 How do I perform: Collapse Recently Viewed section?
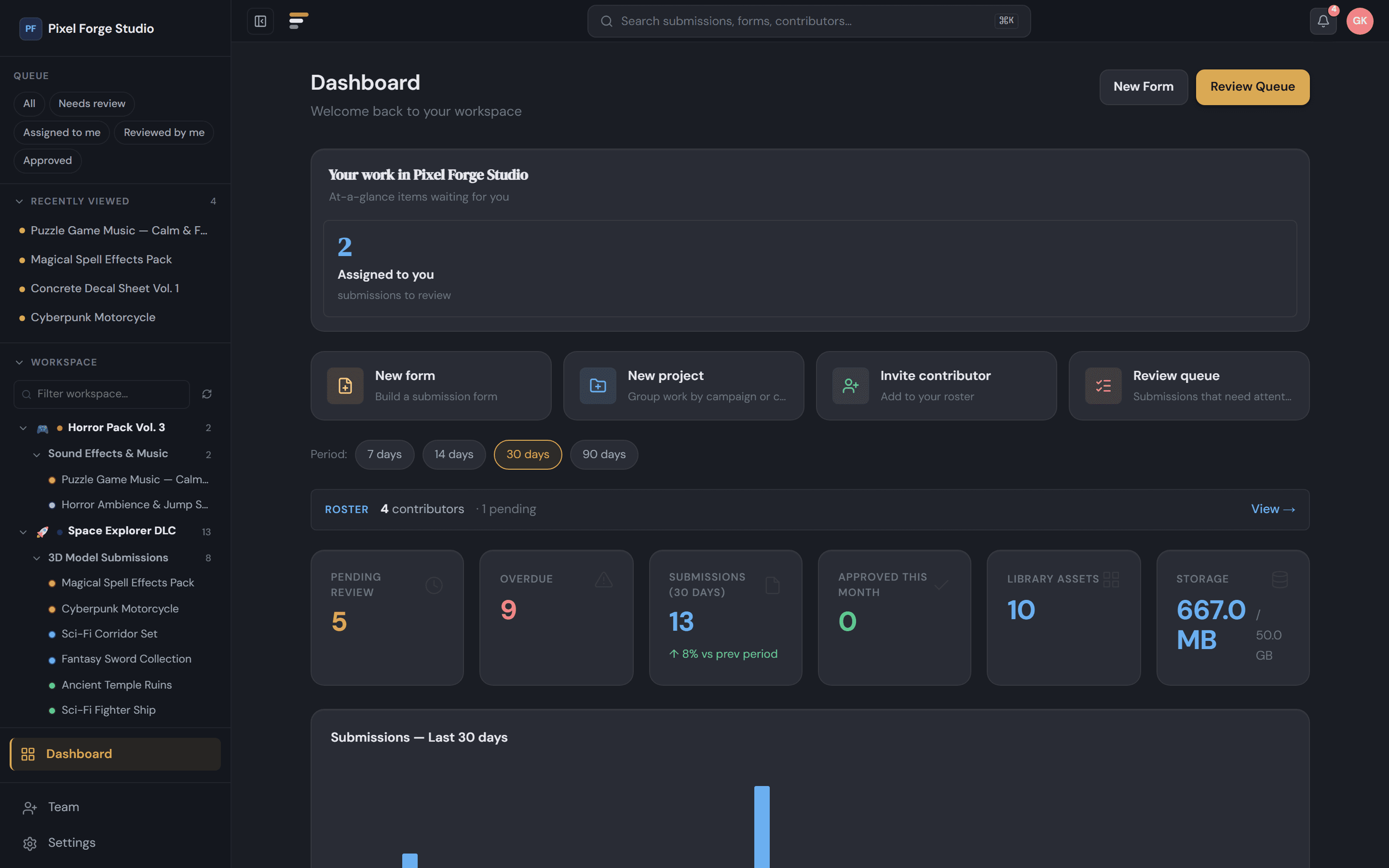tap(19, 202)
